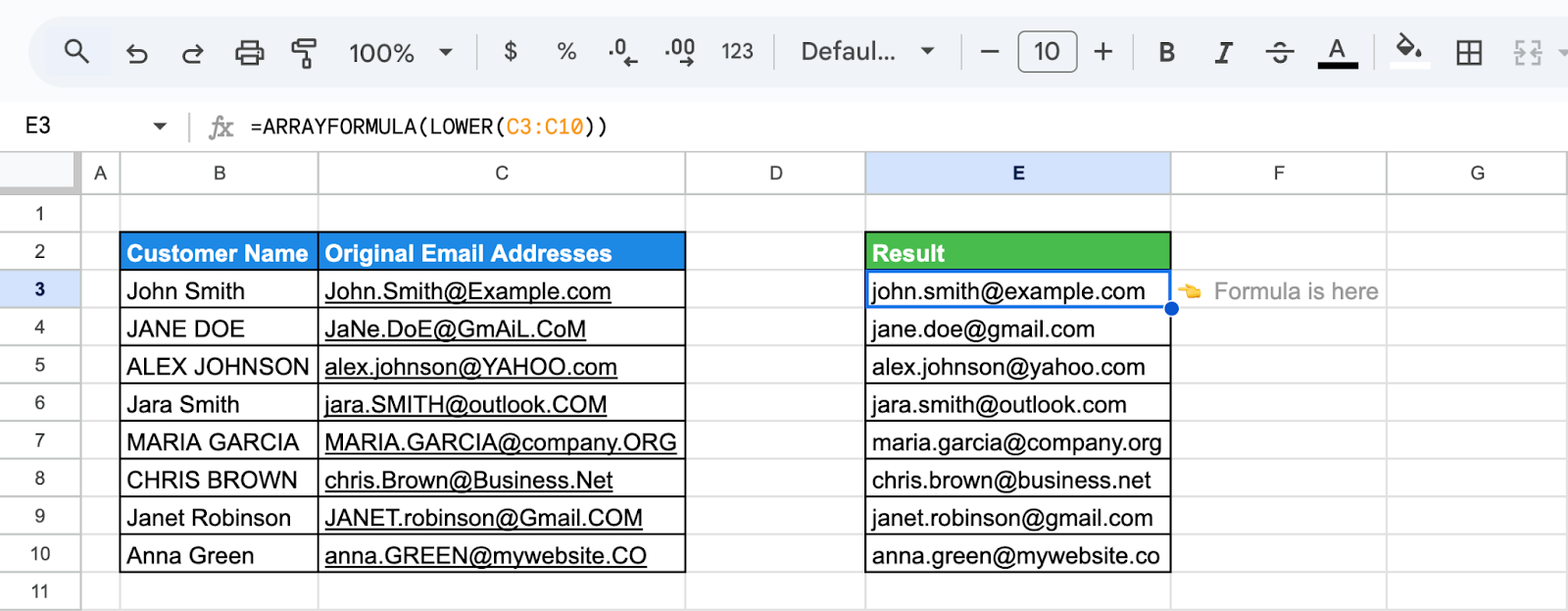Select cell containing ALEX JOHNSON
This screenshot has height=611, width=1568.
[219, 366]
